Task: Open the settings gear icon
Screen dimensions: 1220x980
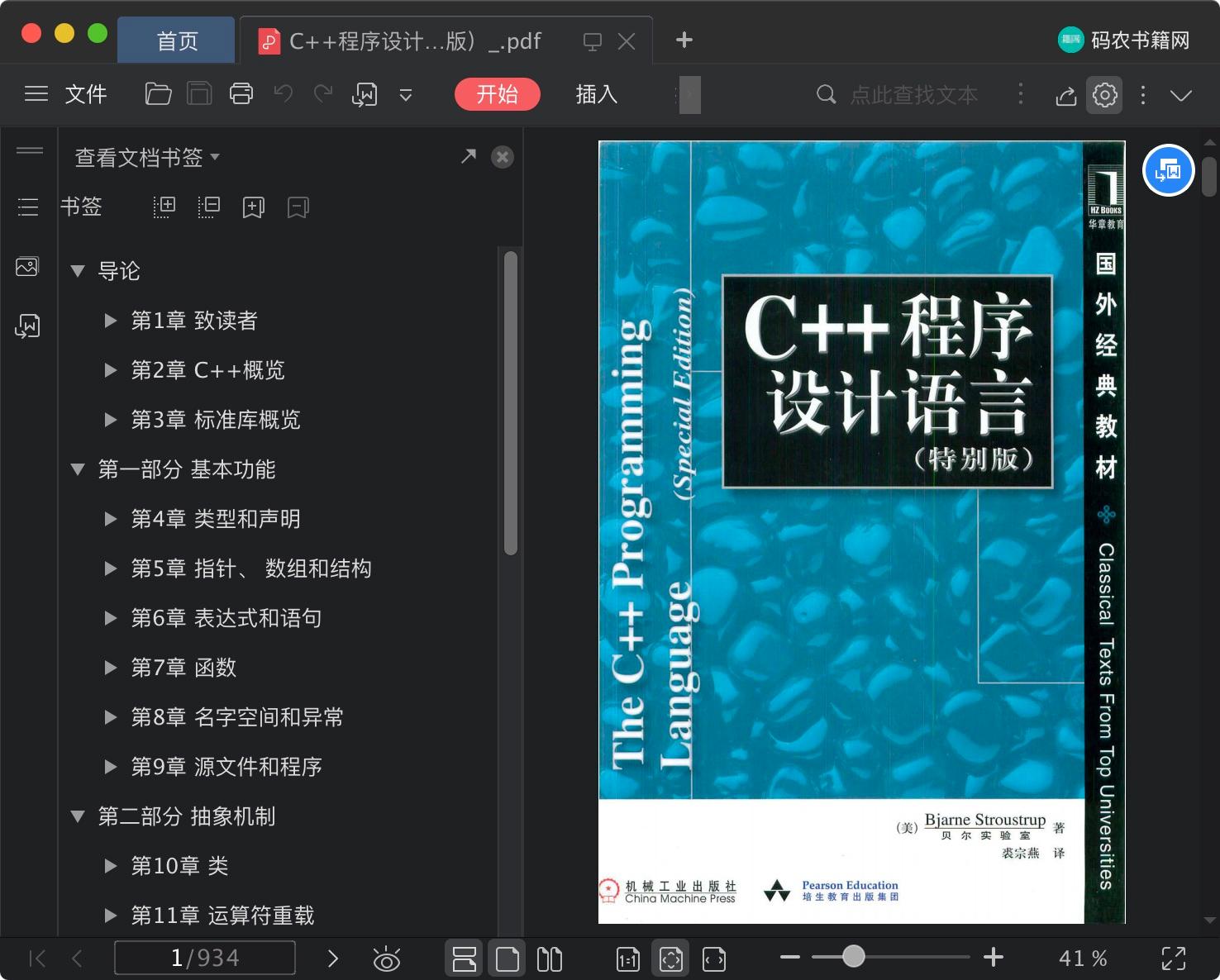Action: point(1105,95)
